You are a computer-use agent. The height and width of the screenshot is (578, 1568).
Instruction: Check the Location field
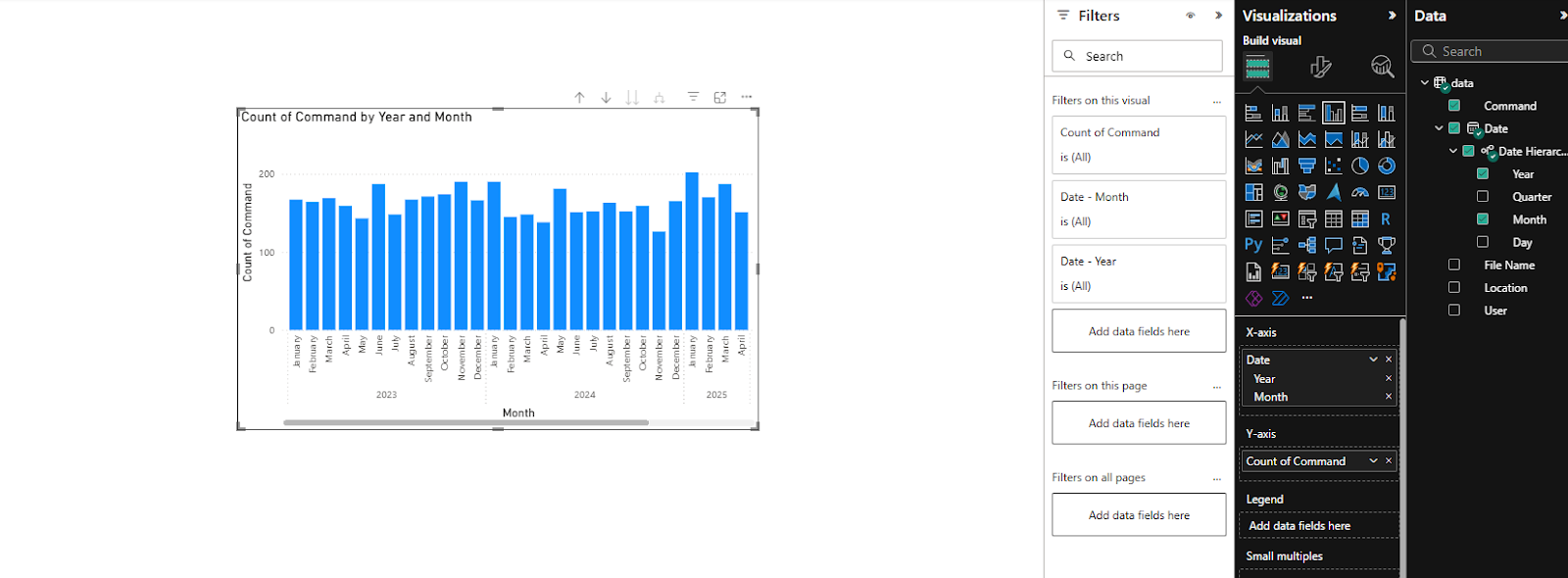click(x=1454, y=287)
